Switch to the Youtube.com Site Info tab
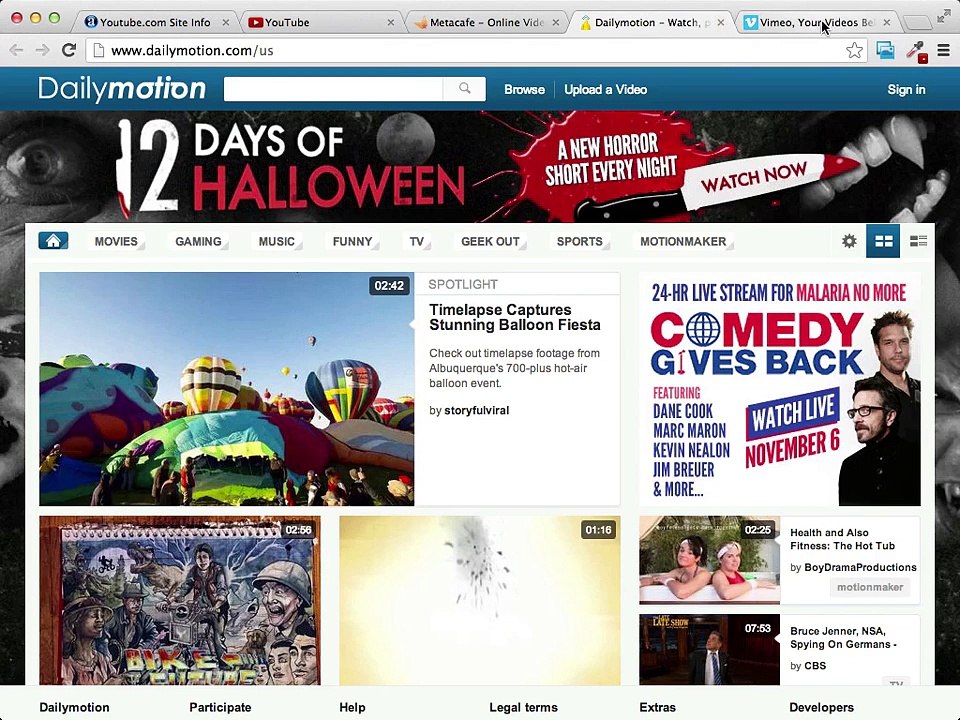 [x=156, y=23]
